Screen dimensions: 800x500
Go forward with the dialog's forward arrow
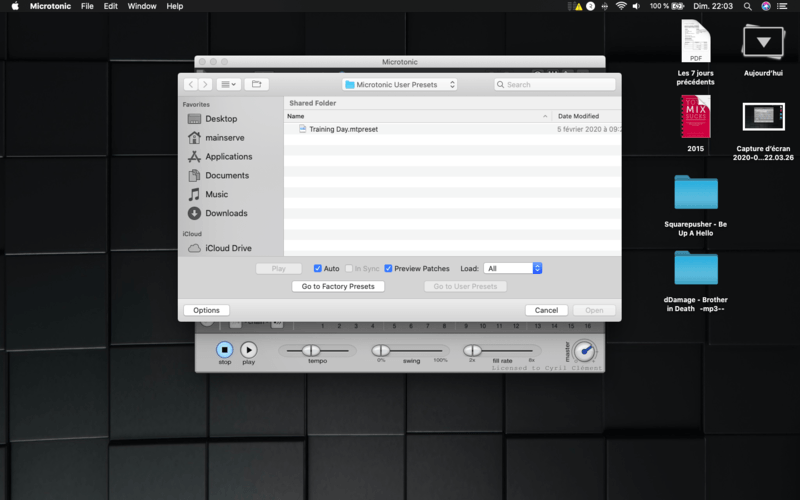click(205, 84)
